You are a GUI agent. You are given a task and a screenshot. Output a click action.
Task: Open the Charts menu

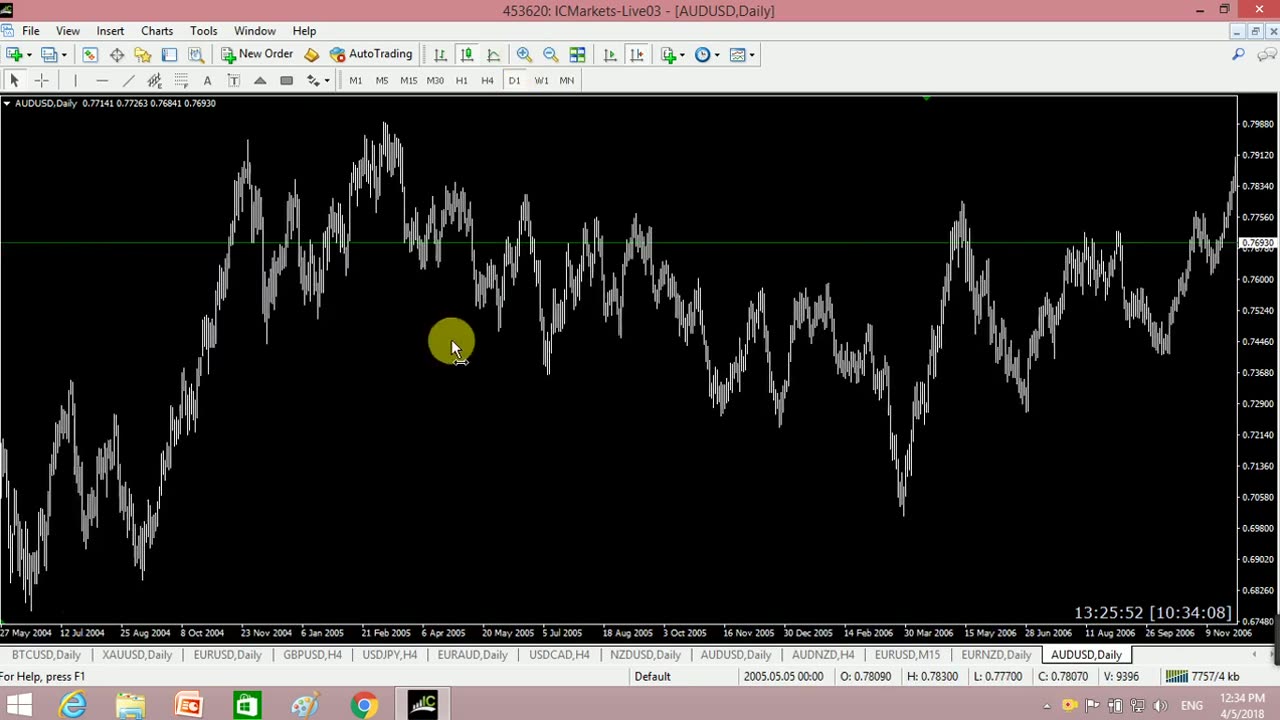pos(157,31)
